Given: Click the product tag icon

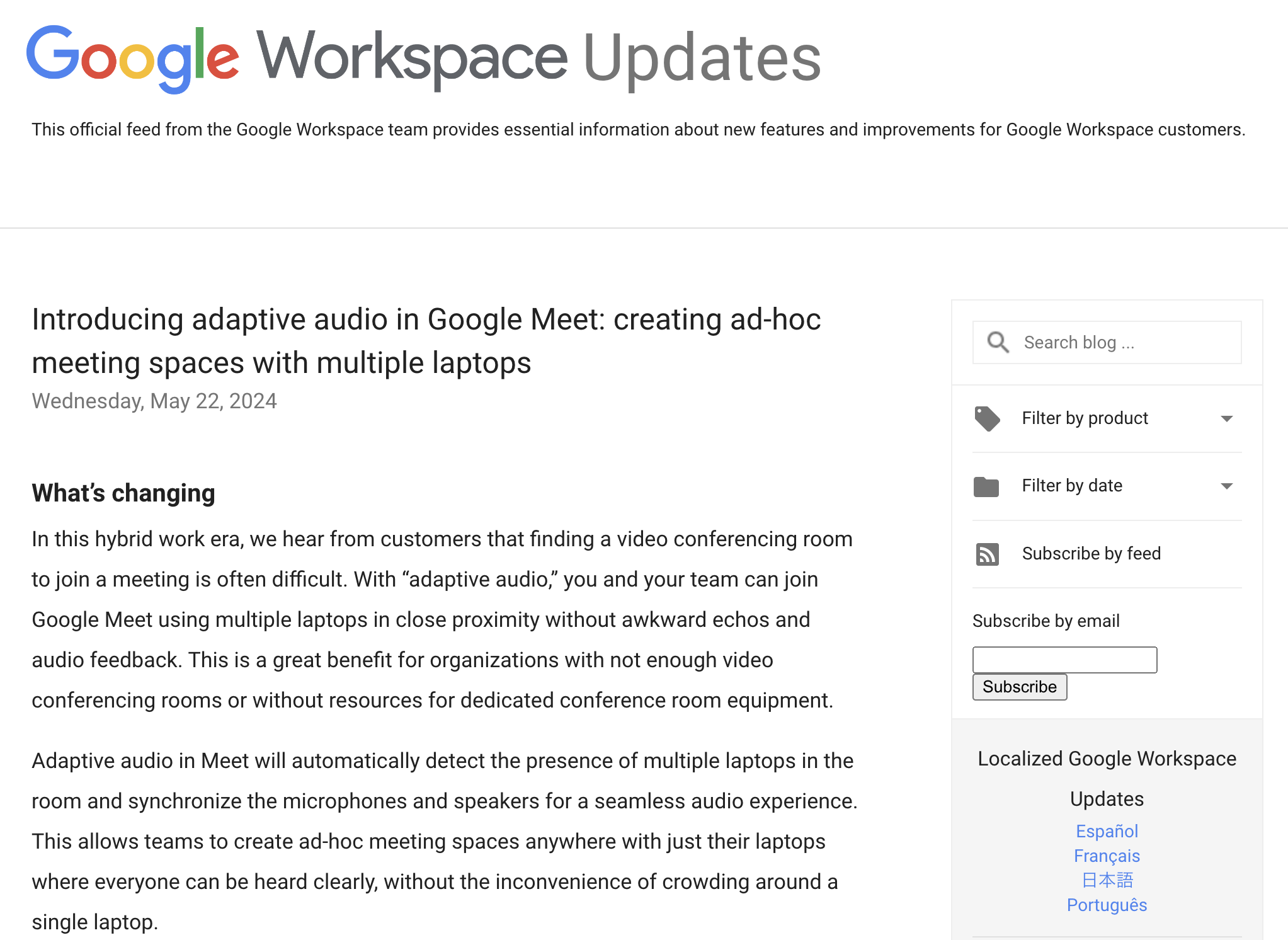Looking at the screenshot, I should pos(987,418).
